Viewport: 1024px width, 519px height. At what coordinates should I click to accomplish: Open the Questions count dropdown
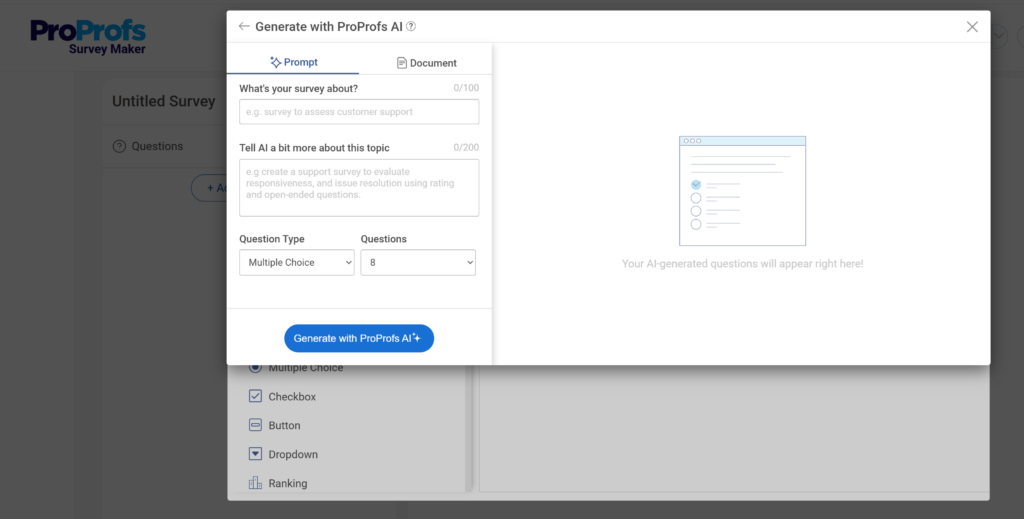pos(418,262)
